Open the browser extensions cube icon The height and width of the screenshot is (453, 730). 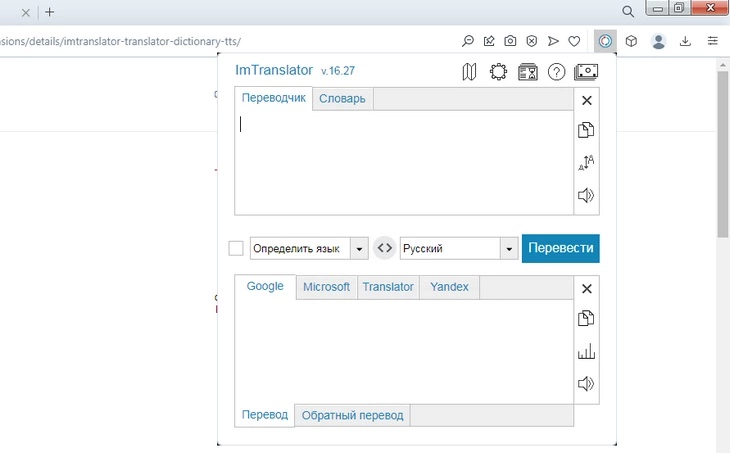(x=631, y=41)
